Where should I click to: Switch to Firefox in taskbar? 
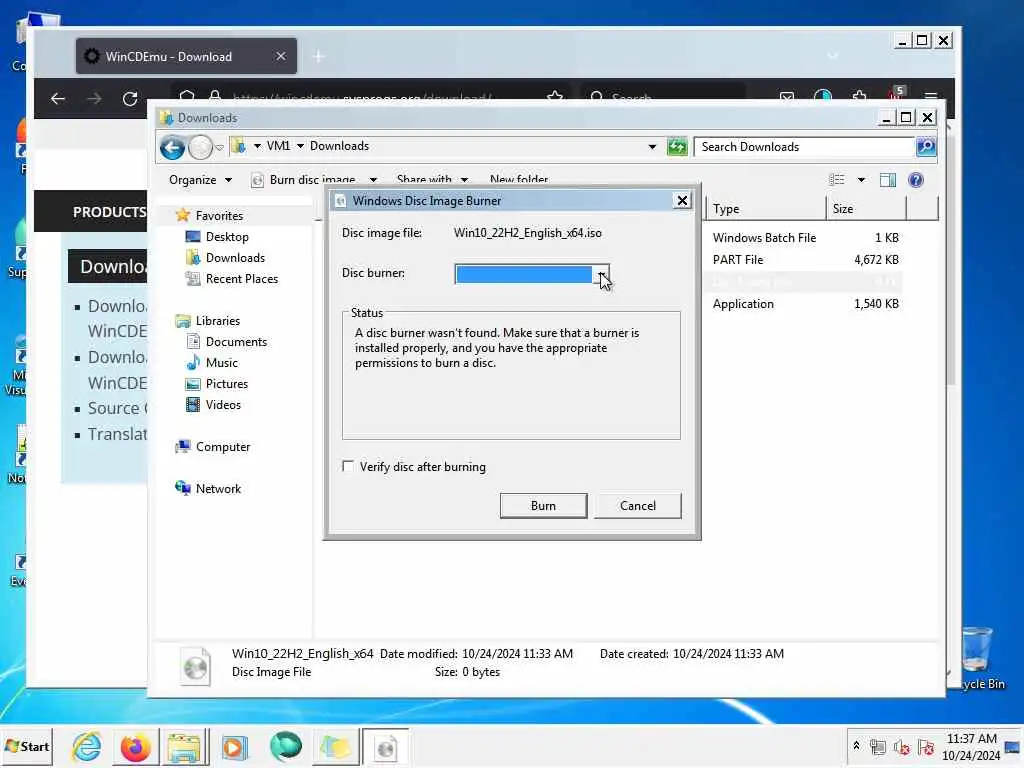[135, 747]
